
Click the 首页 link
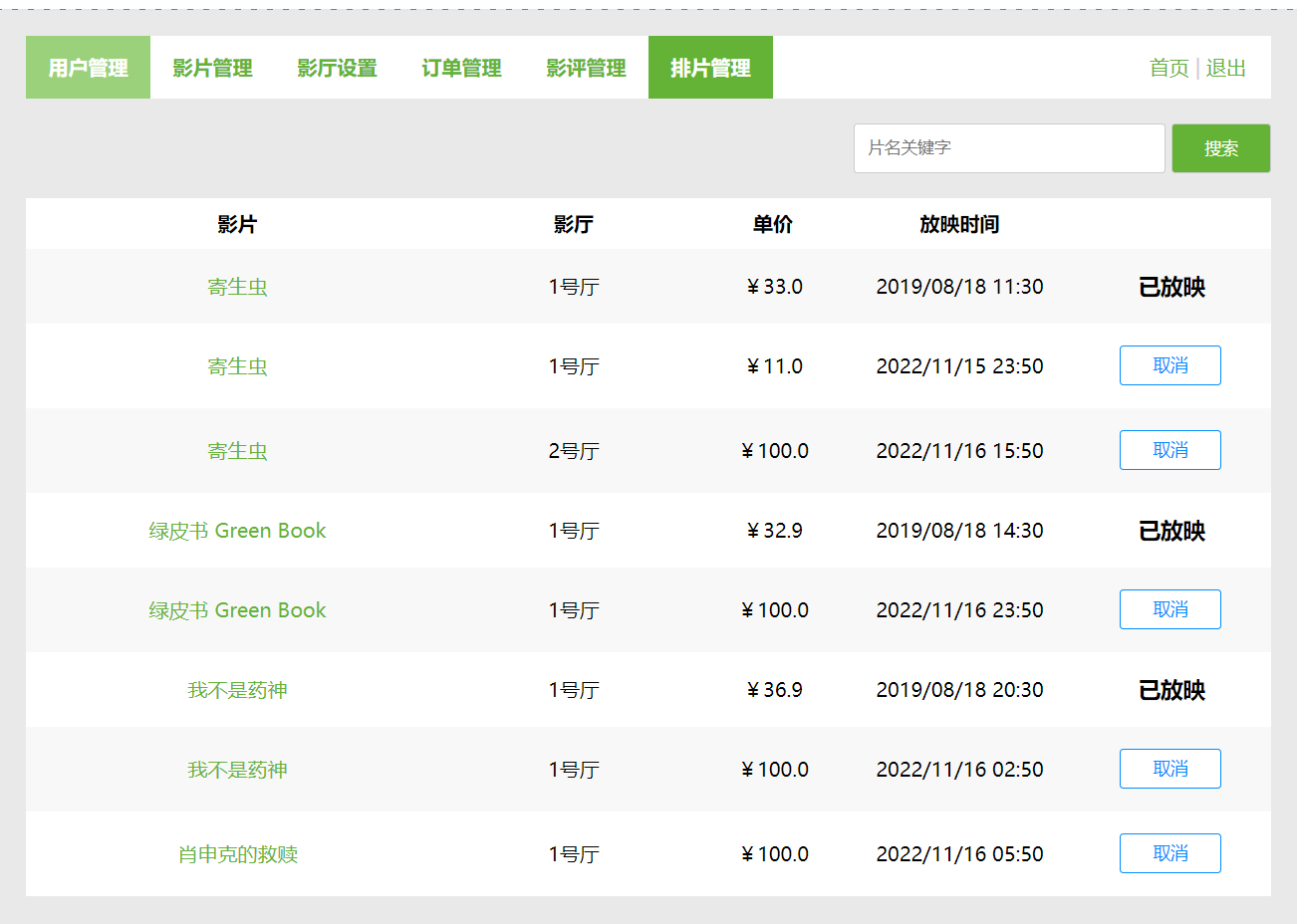point(1167,68)
